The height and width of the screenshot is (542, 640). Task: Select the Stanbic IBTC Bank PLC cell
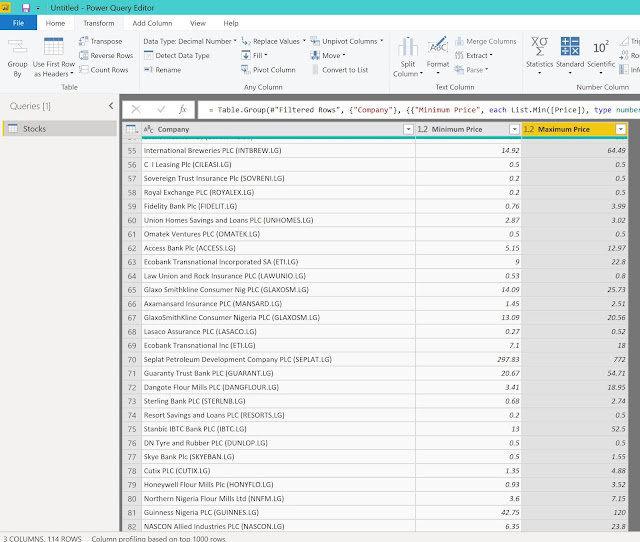click(x=278, y=429)
